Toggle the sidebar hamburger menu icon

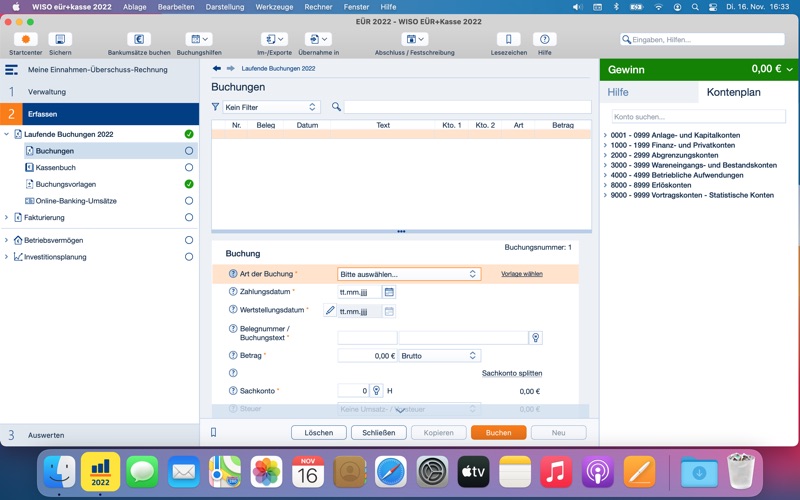coord(11,69)
